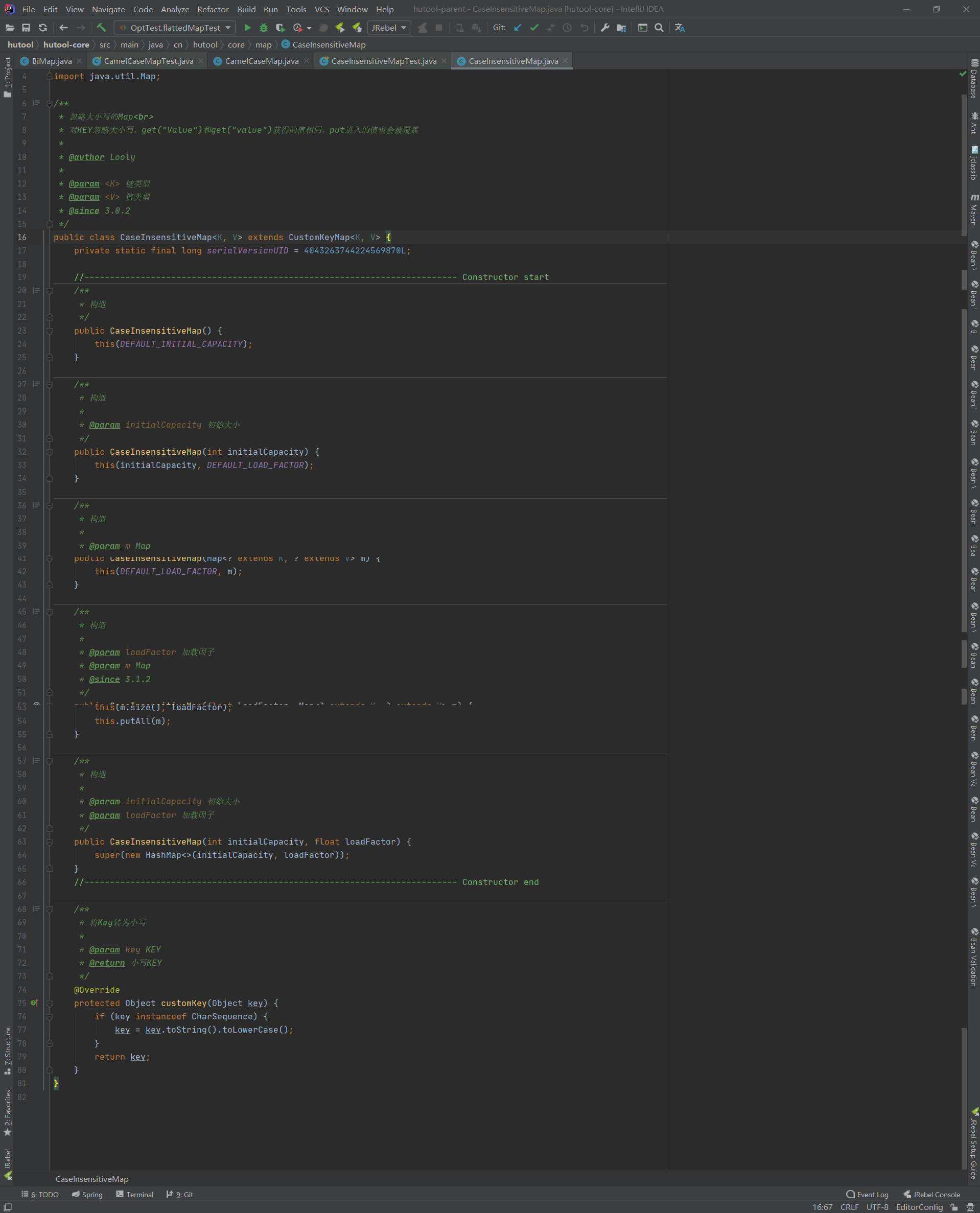The width and height of the screenshot is (980, 1213).
Task: Toggle the Project tool window
Action: [x=7, y=77]
